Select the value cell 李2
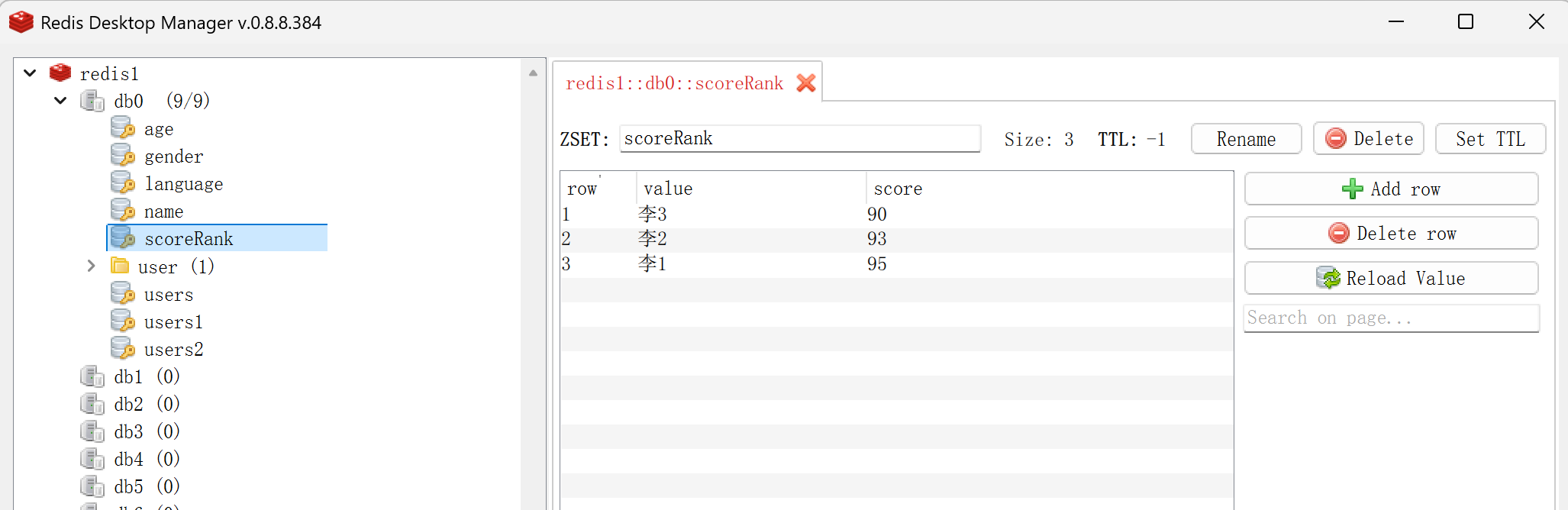This screenshot has width=1568, height=510. (x=653, y=239)
